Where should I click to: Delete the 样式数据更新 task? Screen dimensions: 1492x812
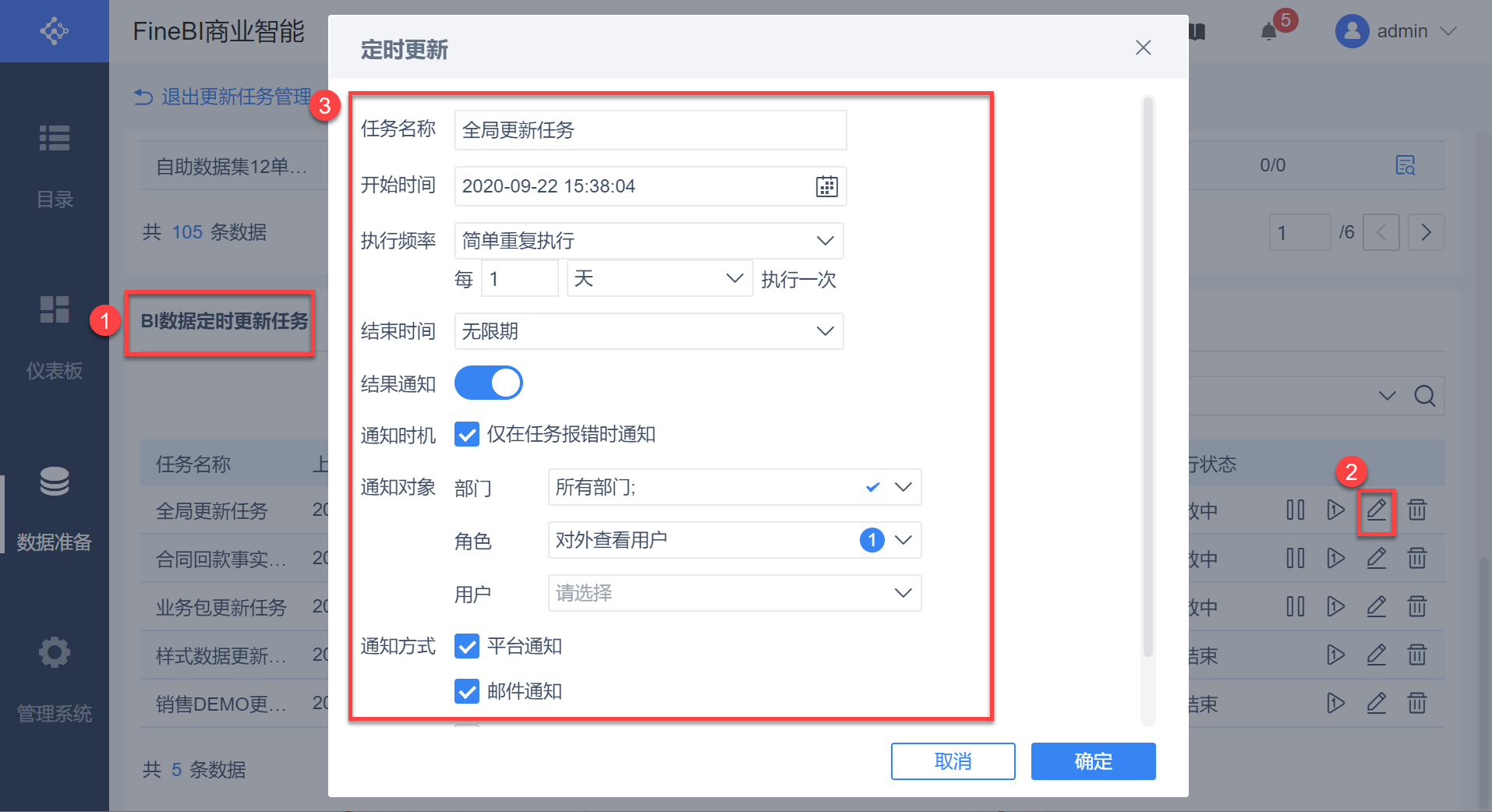(1417, 655)
